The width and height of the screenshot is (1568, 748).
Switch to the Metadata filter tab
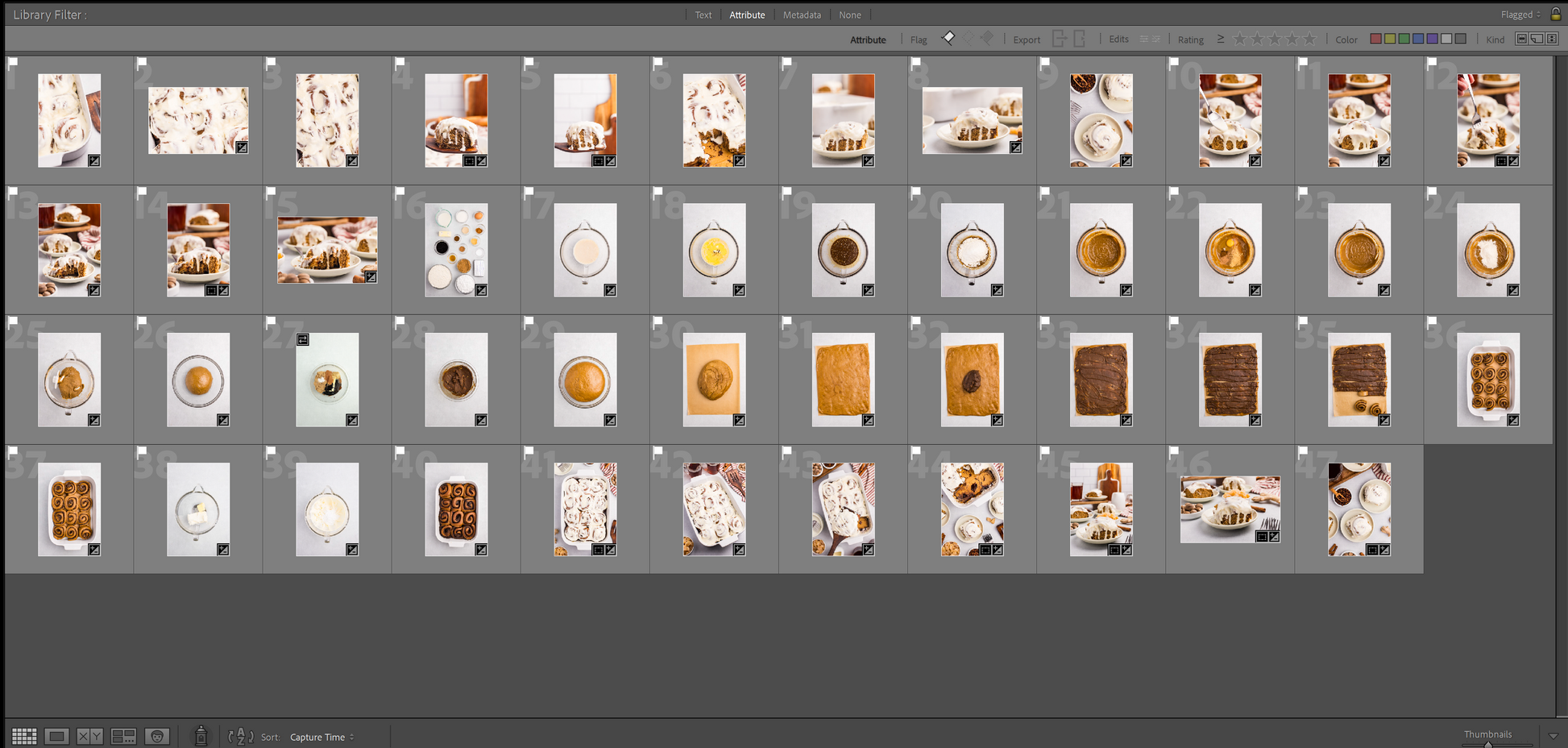click(x=802, y=15)
